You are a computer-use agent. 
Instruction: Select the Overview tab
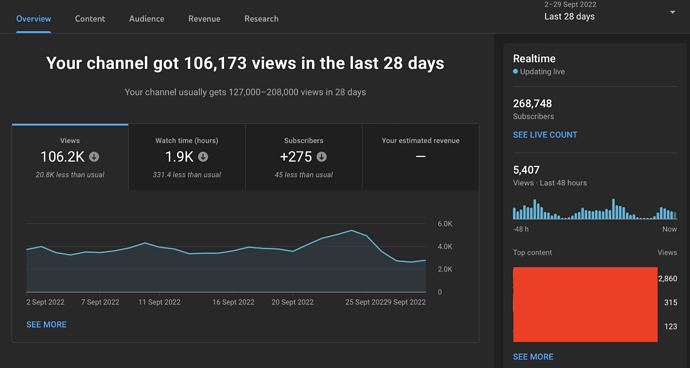click(33, 19)
